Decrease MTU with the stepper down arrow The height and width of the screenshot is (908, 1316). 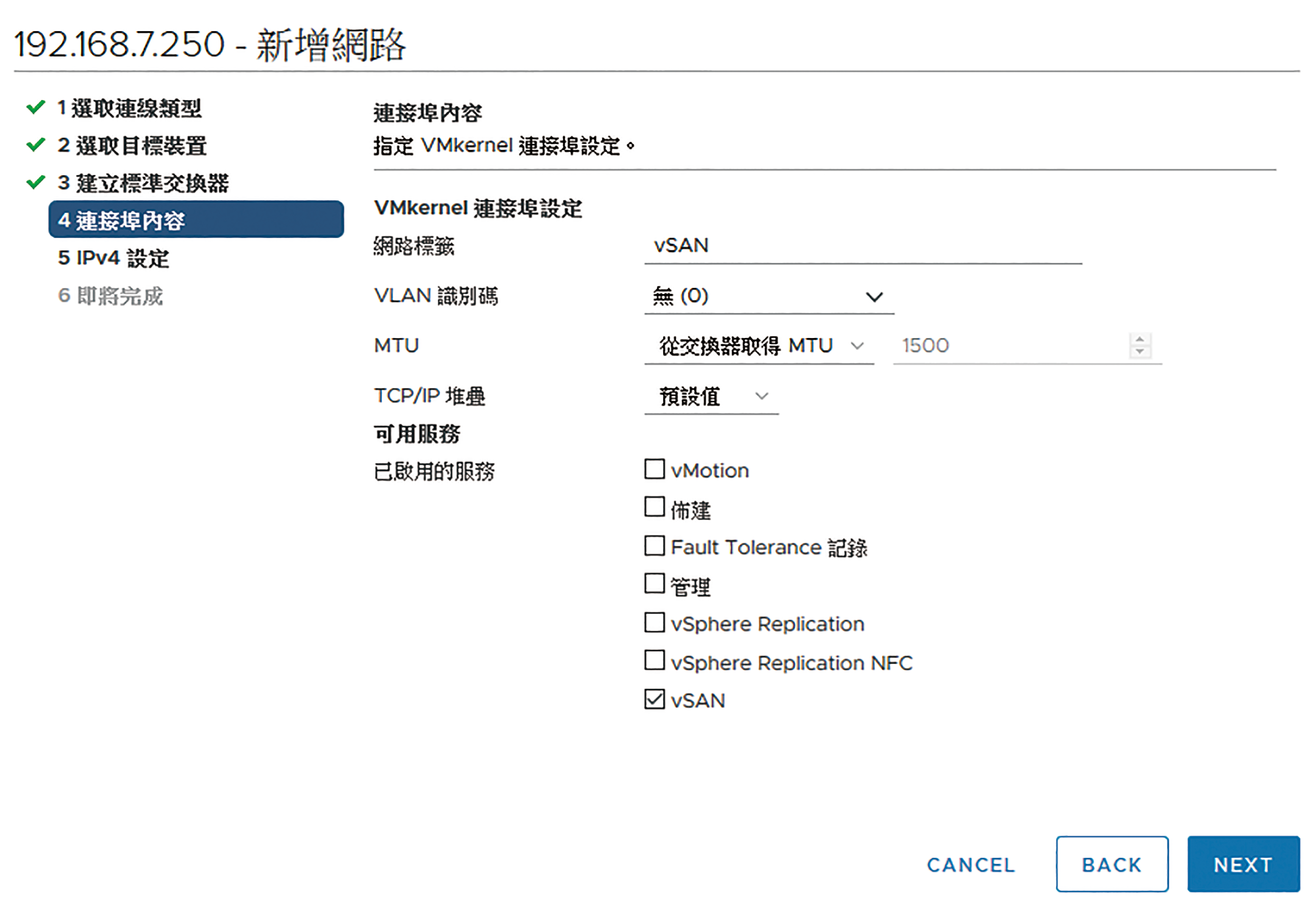pyautogui.click(x=1140, y=352)
